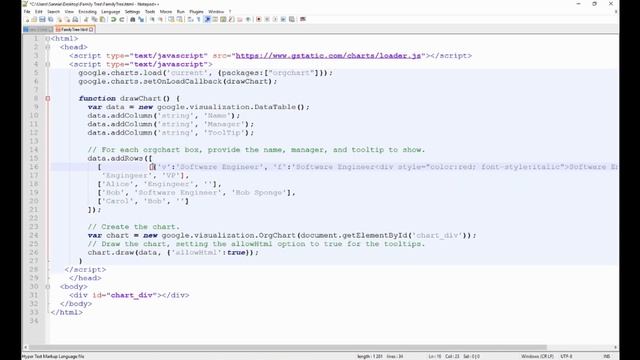Save the file using the Save icon
Image resolution: width=640 pixels, height=360 pixels.
click(42, 19)
